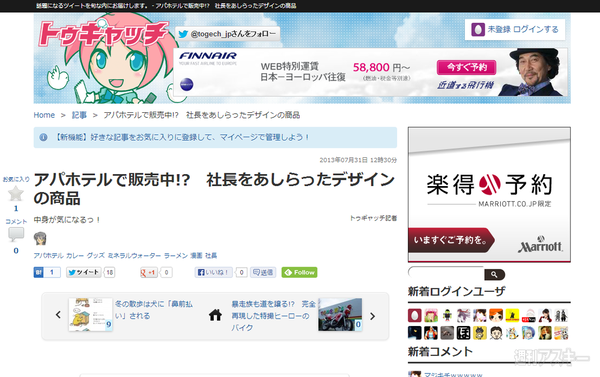Image resolution: width=600 pixels, height=377 pixels.
Task: Open comments via speech bubble icon
Action: pyautogui.click(x=16, y=234)
